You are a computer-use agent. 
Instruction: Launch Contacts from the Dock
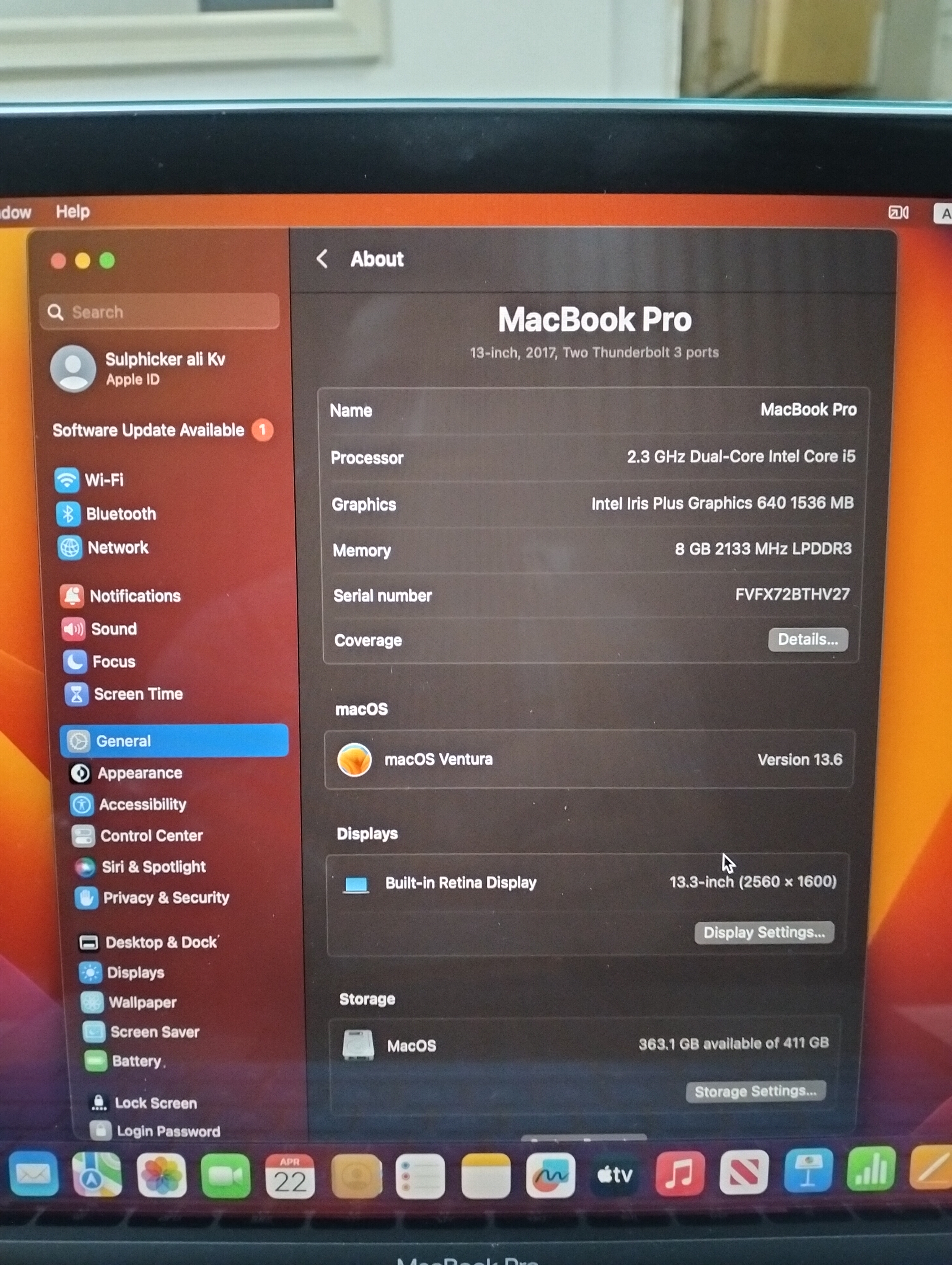click(x=357, y=1176)
